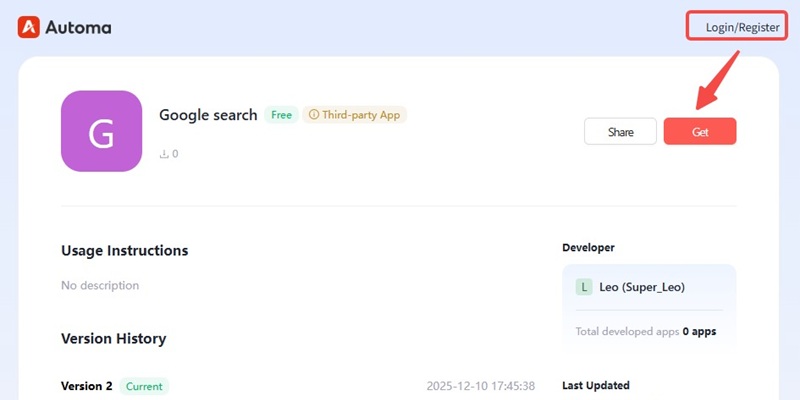Click the red Get button
This screenshot has height=400, width=800.
[699, 132]
